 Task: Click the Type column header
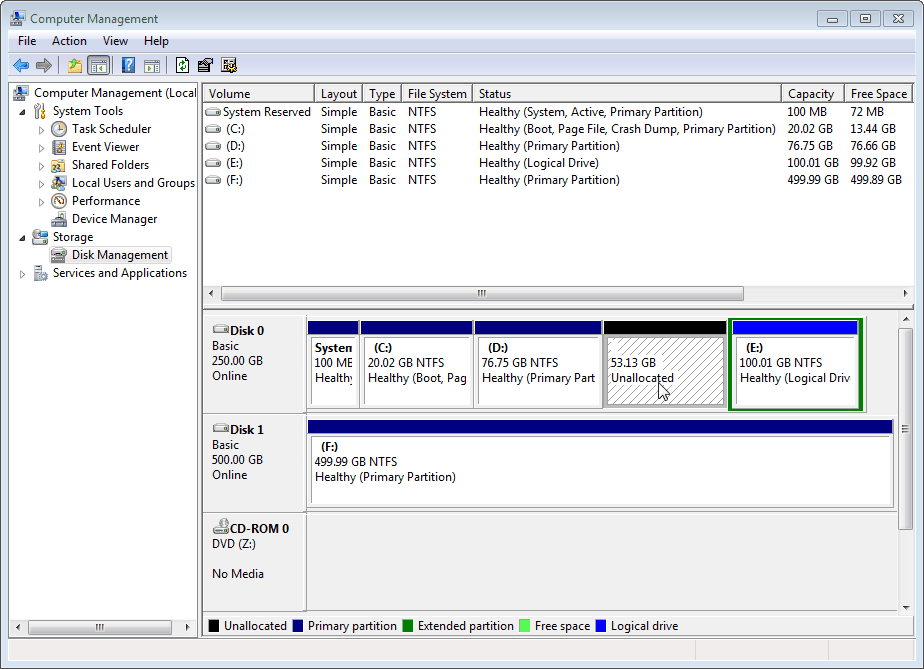click(x=382, y=94)
